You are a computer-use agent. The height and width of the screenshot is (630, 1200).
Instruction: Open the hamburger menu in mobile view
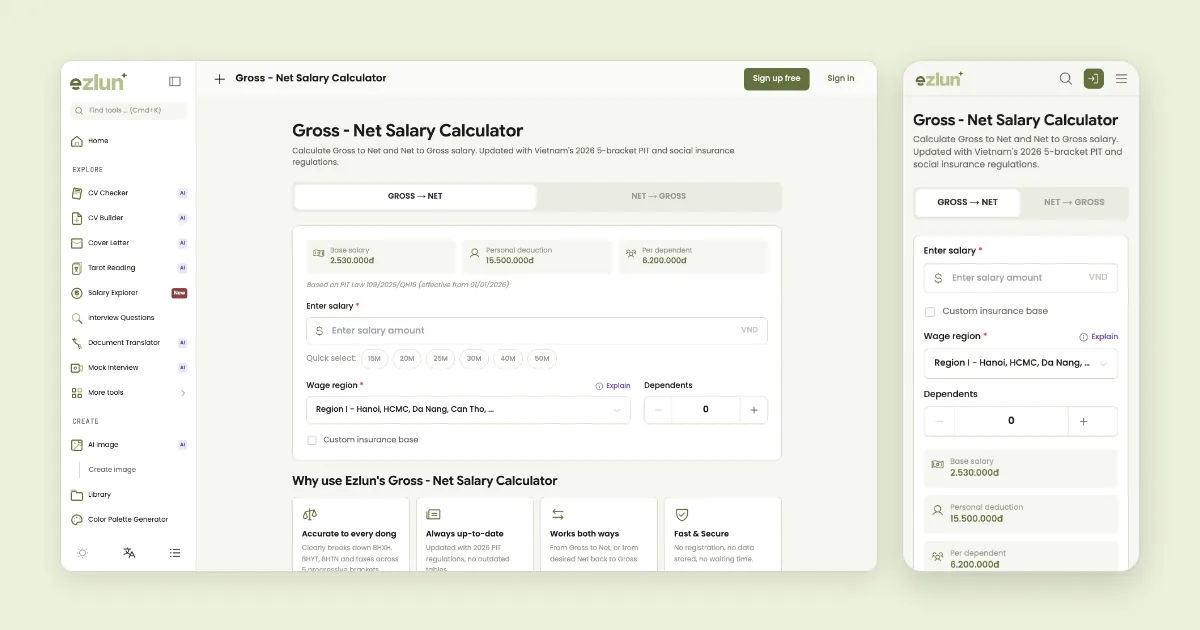pyautogui.click(x=1121, y=79)
